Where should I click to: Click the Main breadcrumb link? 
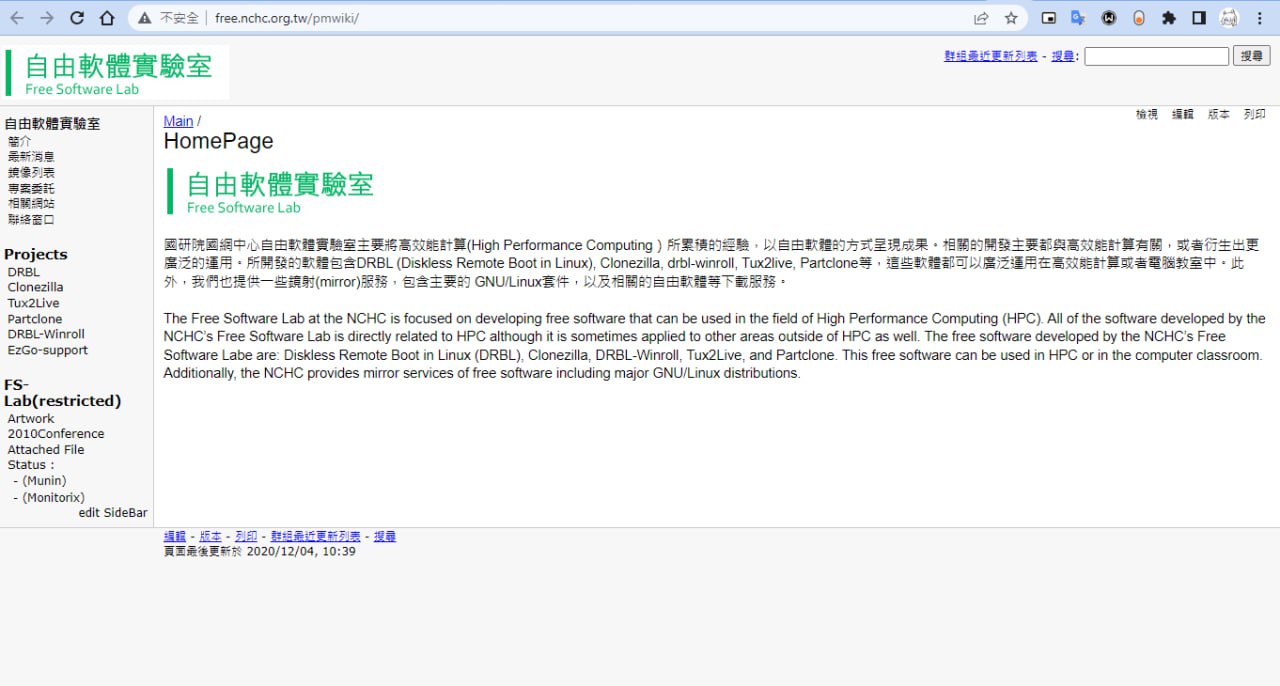pyautogui.click(x=178, y=121)
